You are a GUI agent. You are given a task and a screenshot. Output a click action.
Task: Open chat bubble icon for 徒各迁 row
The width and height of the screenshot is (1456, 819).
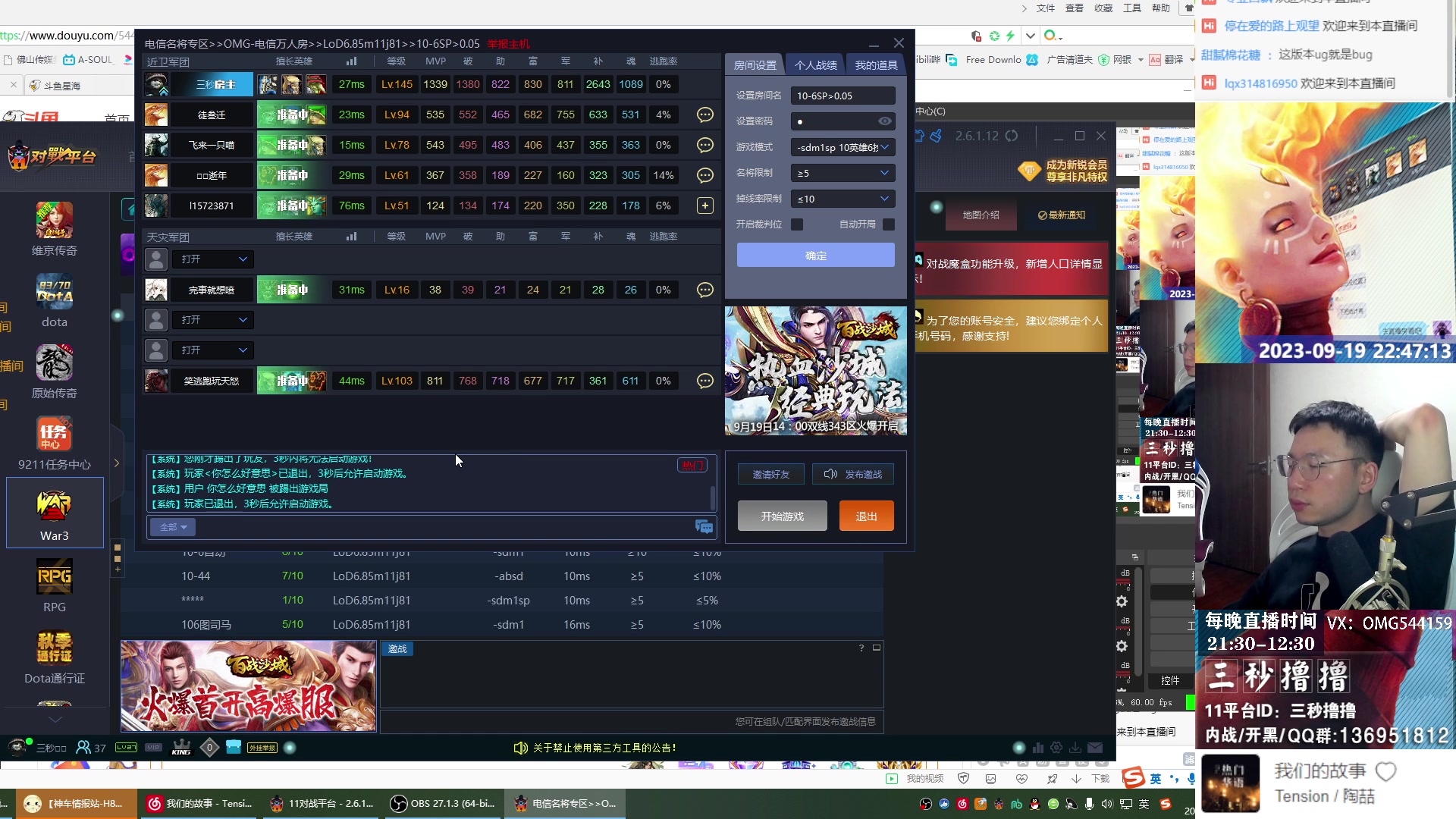pyautogui.click(x=705, y=115)
